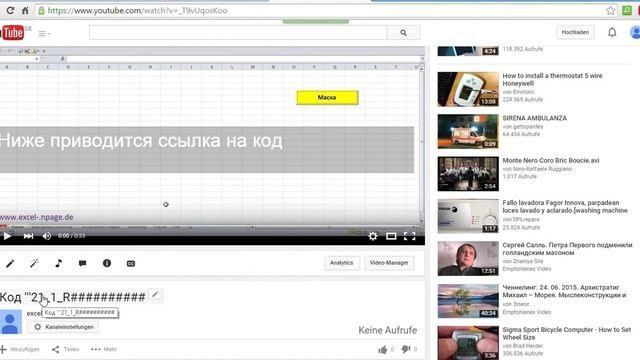Viewport: 640px width, 360px height.
Task: Expand the Mehr options menu
Action: tap(104, 349)
